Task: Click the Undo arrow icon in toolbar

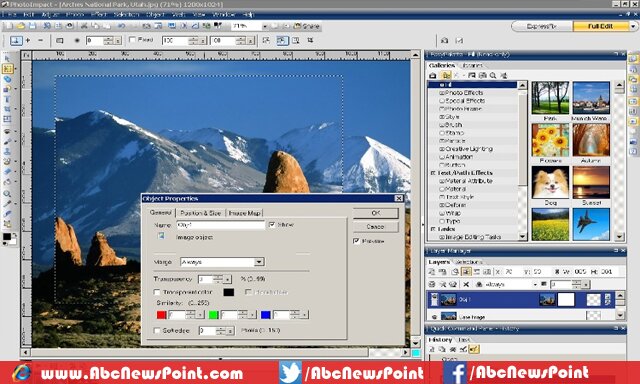Action: click(121, 26)
